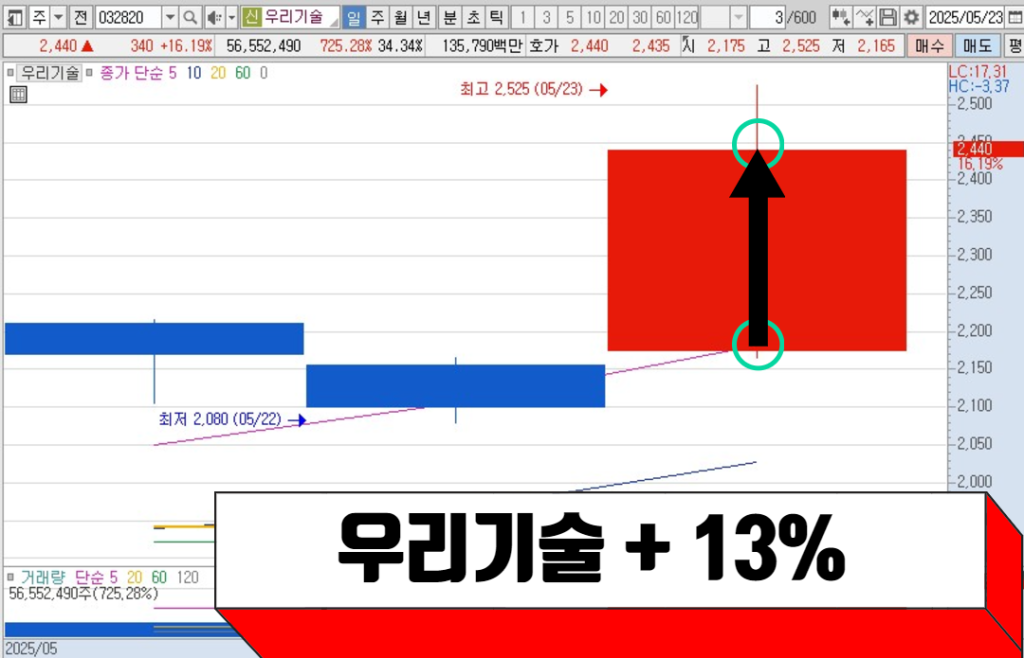
Task: Click the 매도 sell button
Action: coord(977,46)
